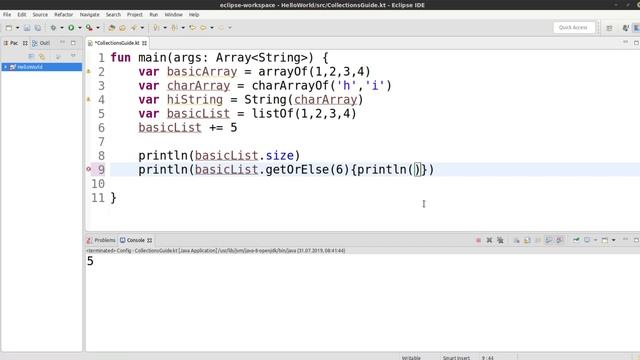Open the Previous Annotation dropdown arrow
640x360 pixels.
183,28
